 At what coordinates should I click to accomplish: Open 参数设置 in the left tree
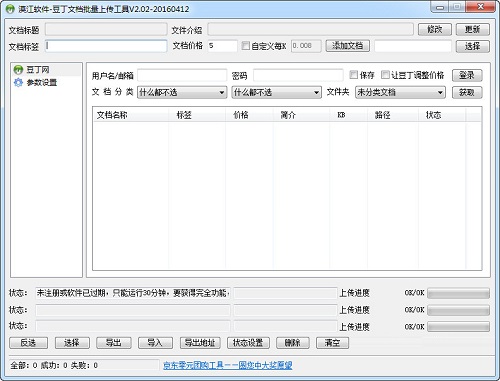pyautogui.click(x=42, y=82)
